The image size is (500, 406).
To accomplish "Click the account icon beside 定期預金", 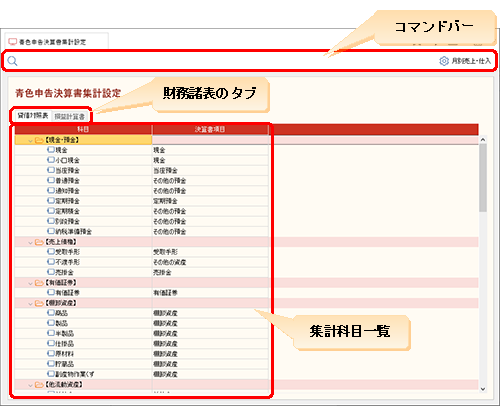I will pyautogui.click(x=51, y=201).
